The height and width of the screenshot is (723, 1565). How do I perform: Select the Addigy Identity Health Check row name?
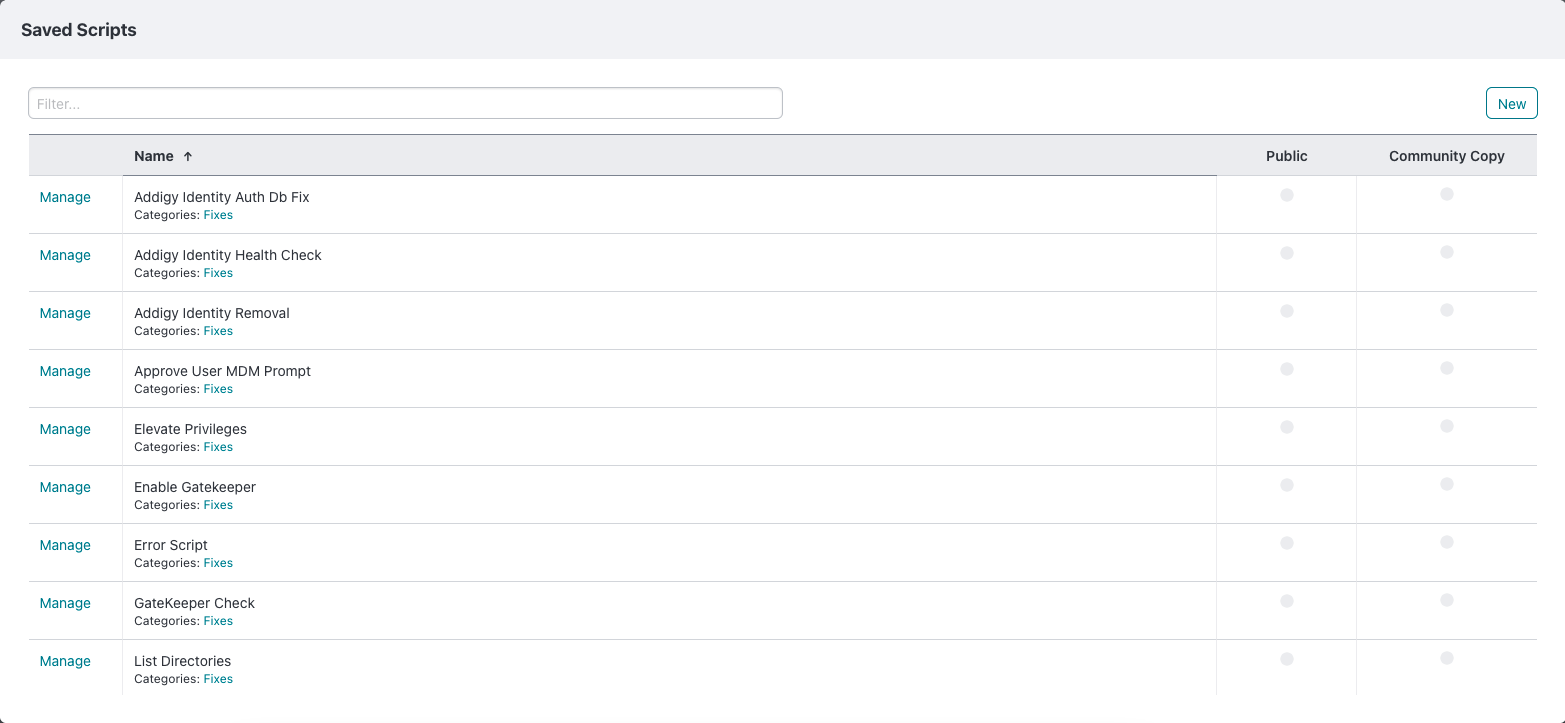[228, 255]
